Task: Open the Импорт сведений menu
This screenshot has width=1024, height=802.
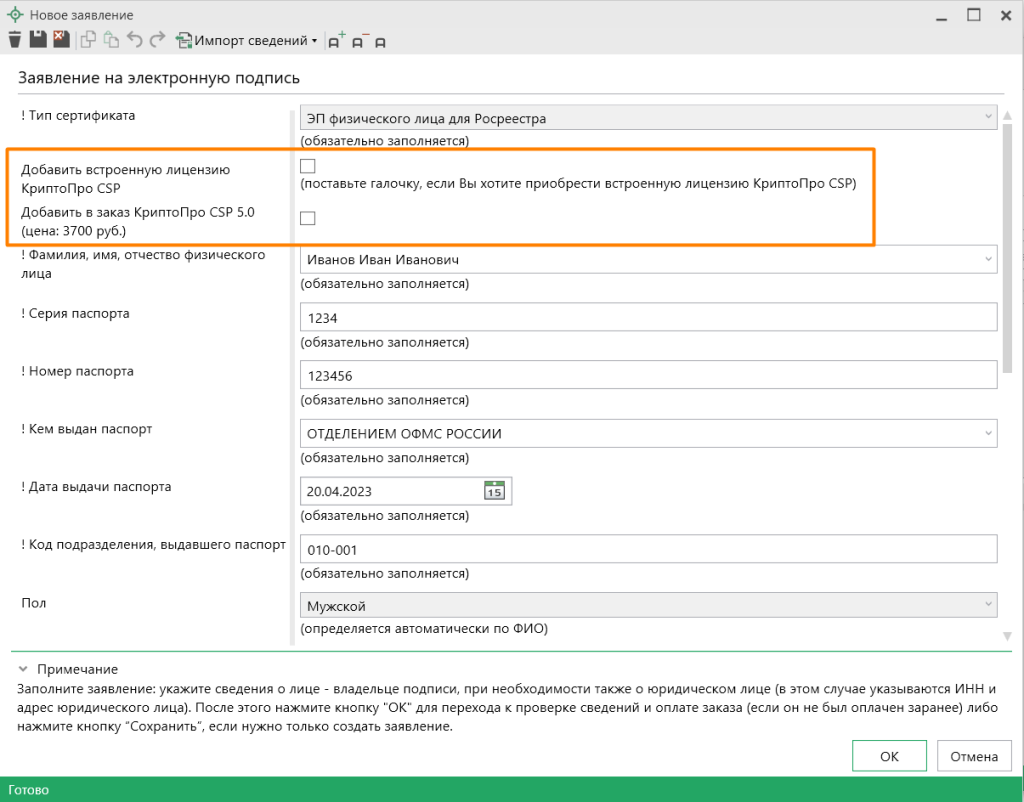Action: click(x=247, y=41)
